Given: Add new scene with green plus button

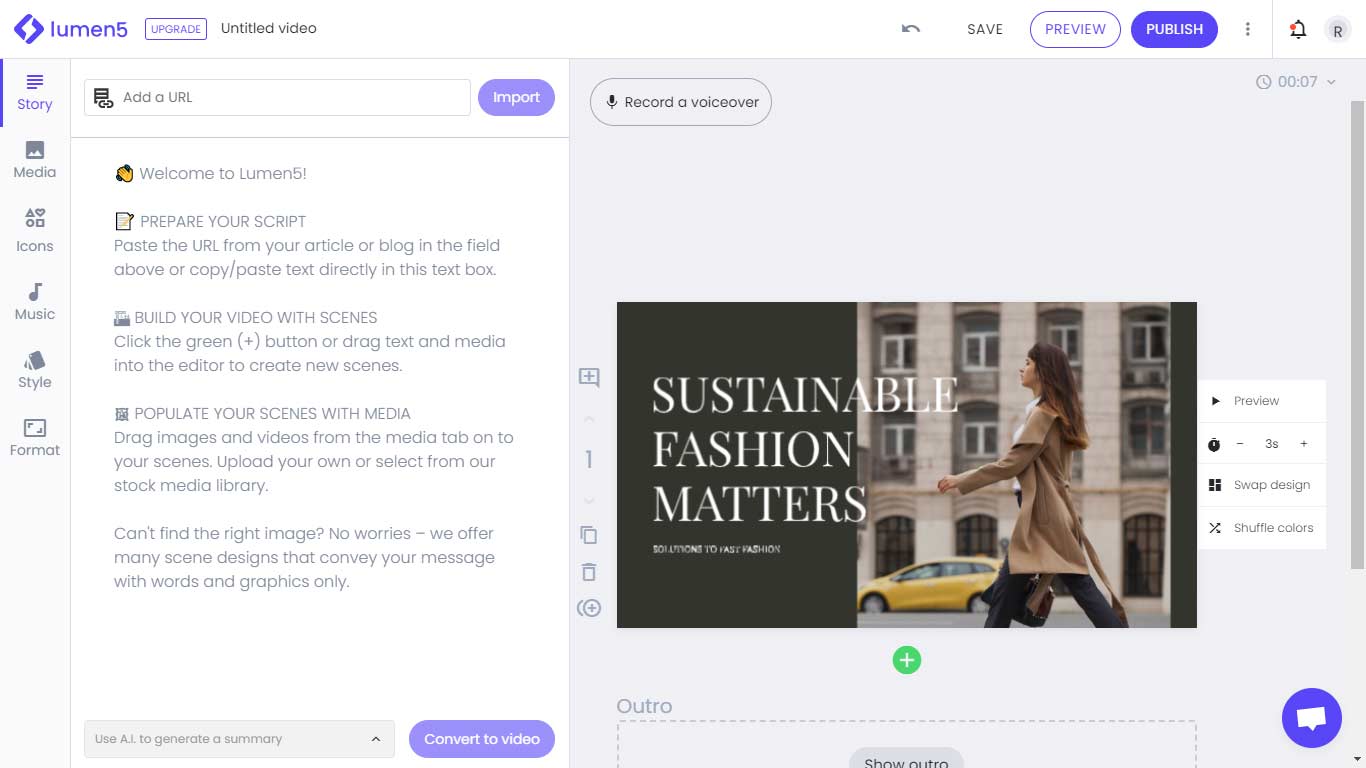Looking at the screenshot, I should [x=907, y=660].
